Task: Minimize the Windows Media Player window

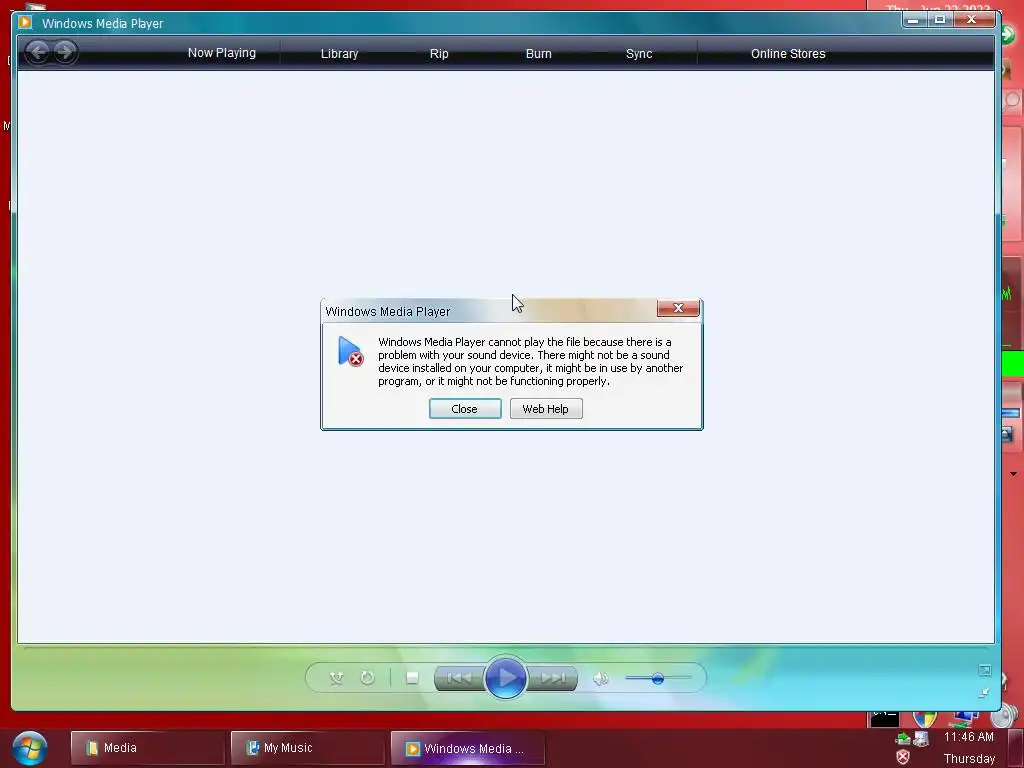Action: [x=914, y=20]
